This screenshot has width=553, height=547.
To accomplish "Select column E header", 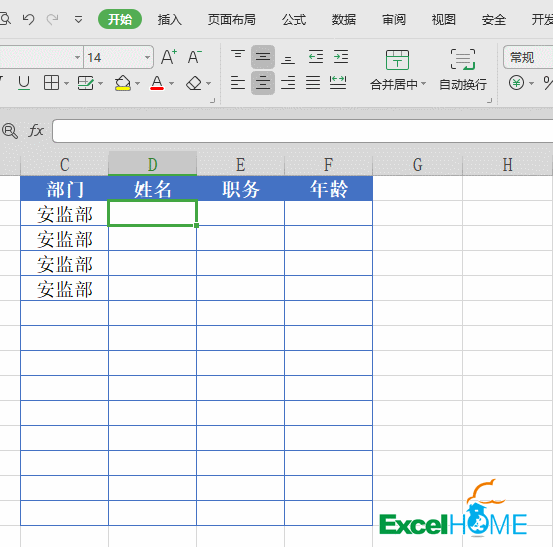I will [x=241, y=164].
